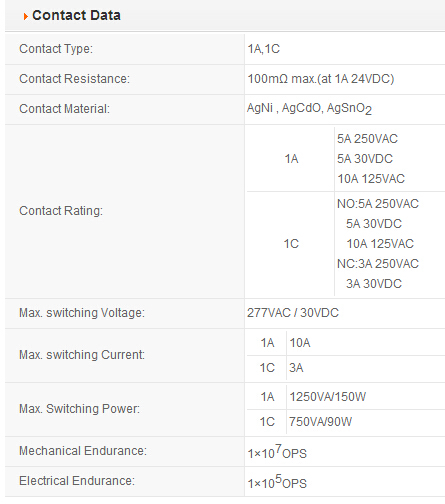Viewport: 445px width, 504px height.
Task: Click the Contact Type label
Action: [56, 49]
